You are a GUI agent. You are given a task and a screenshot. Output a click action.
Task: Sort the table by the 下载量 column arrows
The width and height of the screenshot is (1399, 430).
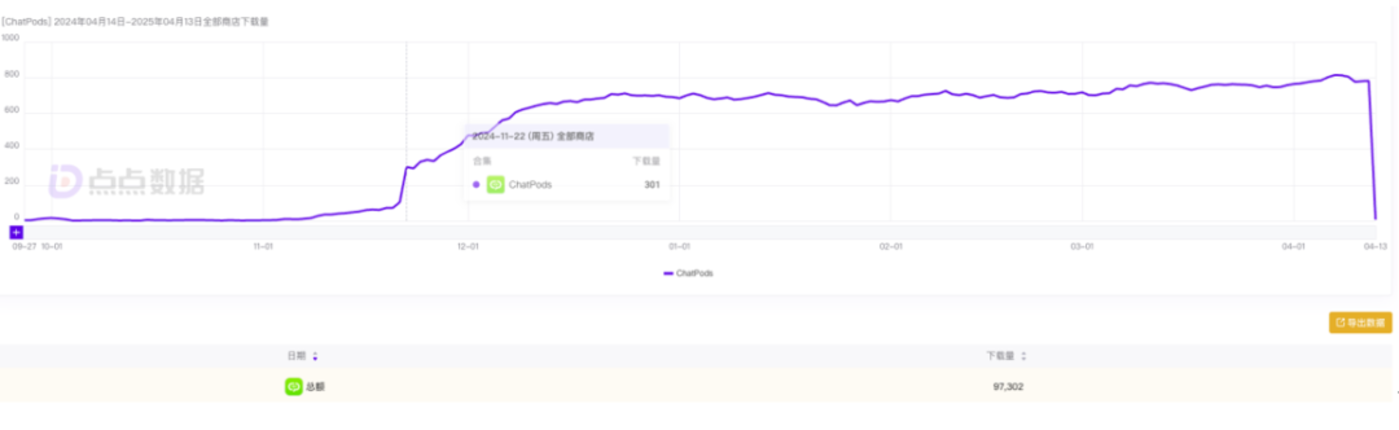[x=1023, y=356]
